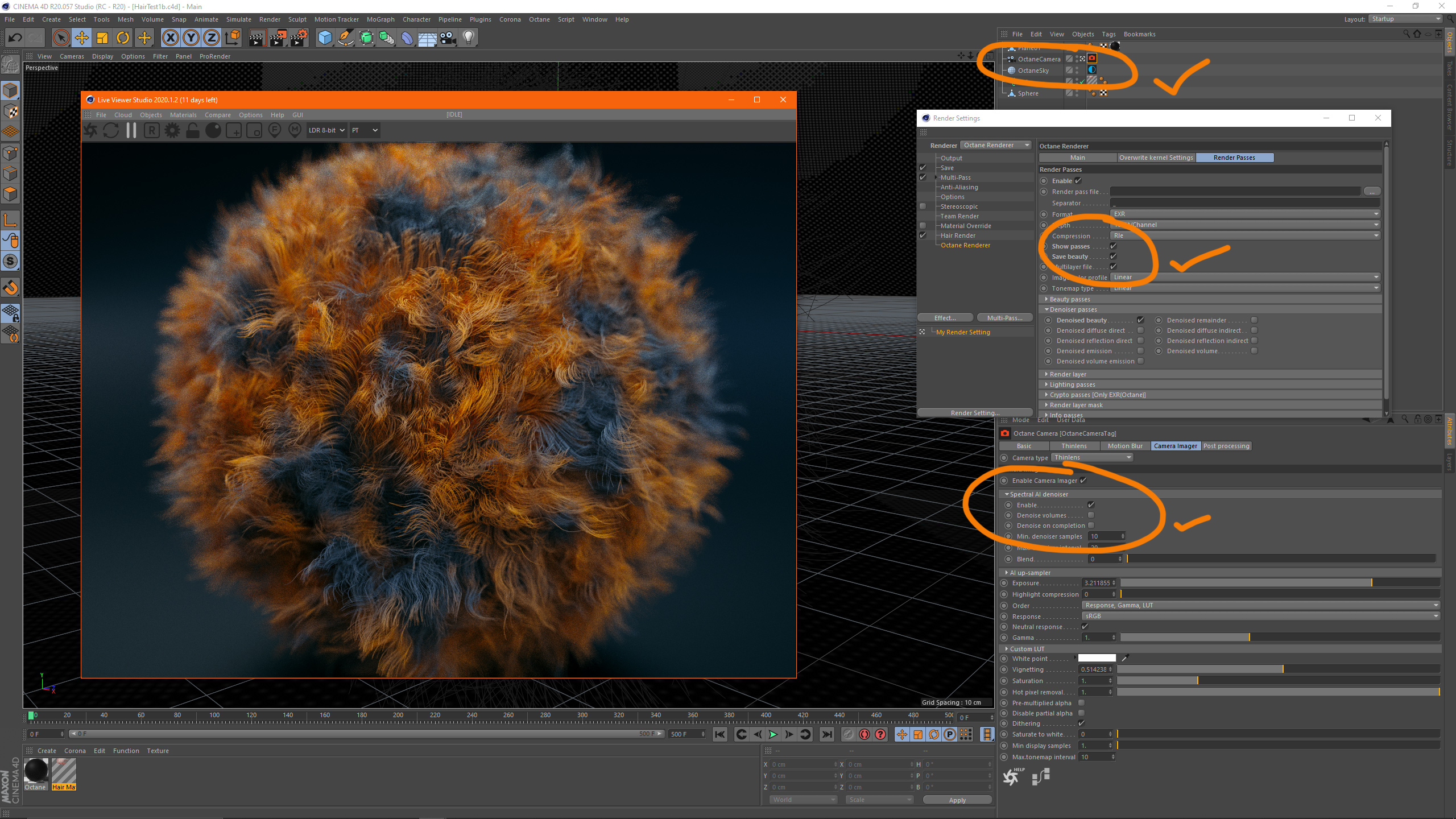Viewport: 1456px width, 819px height.
Task: Open the LDR 8-bit dropdown
Action: click(x=326, y=130)
